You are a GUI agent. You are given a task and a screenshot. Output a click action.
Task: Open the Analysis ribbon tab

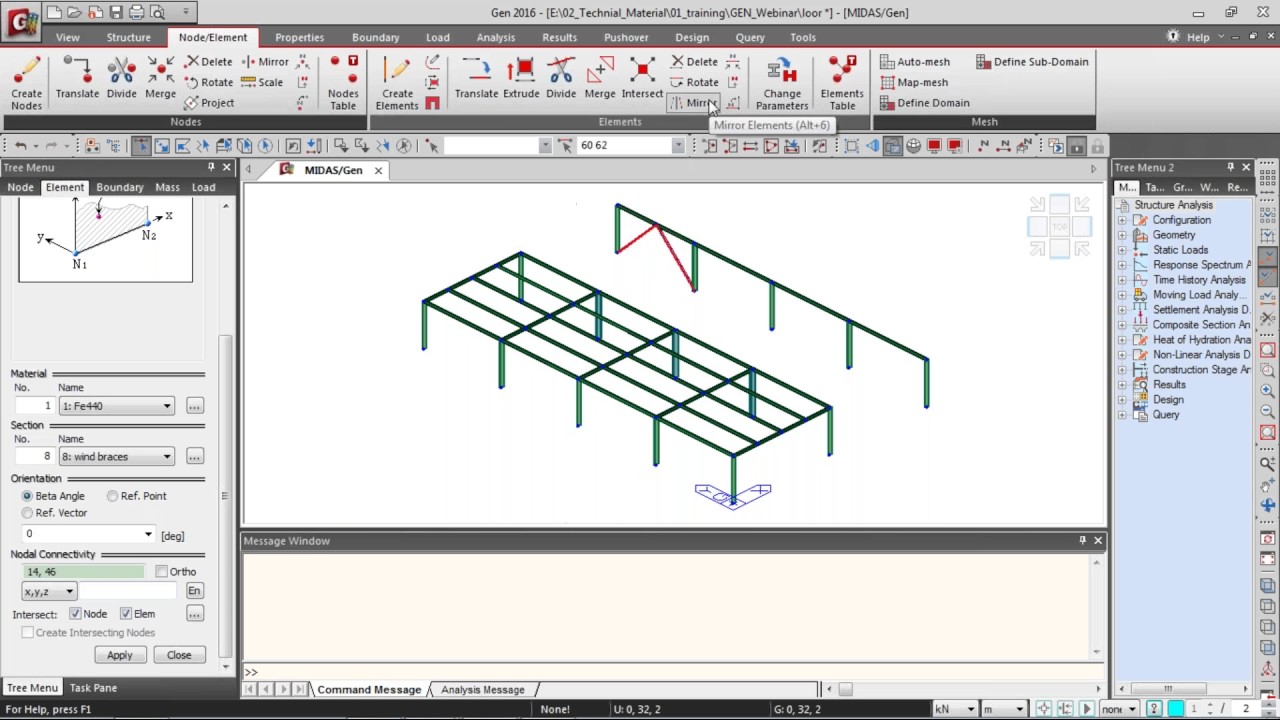(x=495, y=37)
